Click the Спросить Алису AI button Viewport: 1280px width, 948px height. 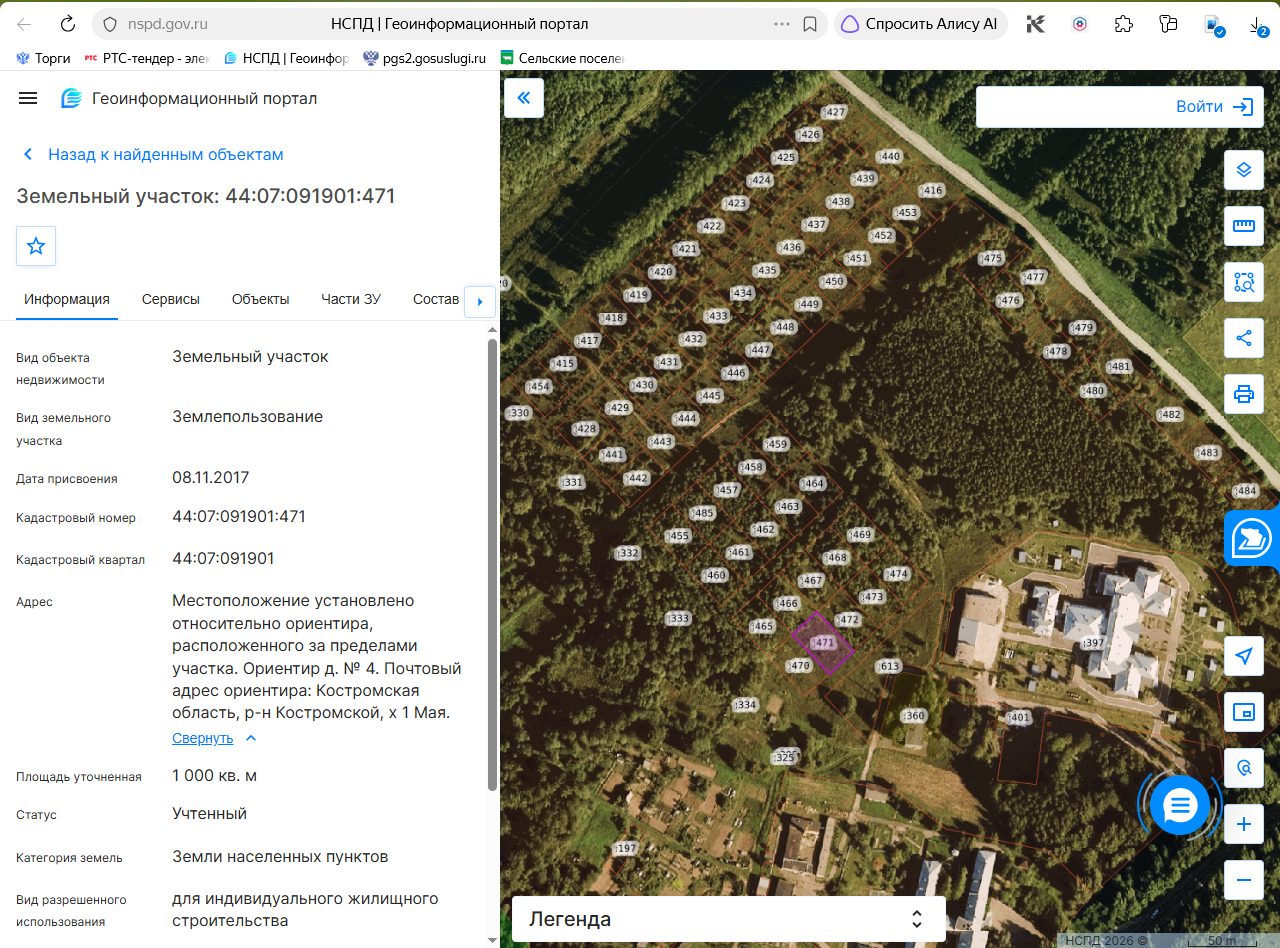tap(921, 24)
